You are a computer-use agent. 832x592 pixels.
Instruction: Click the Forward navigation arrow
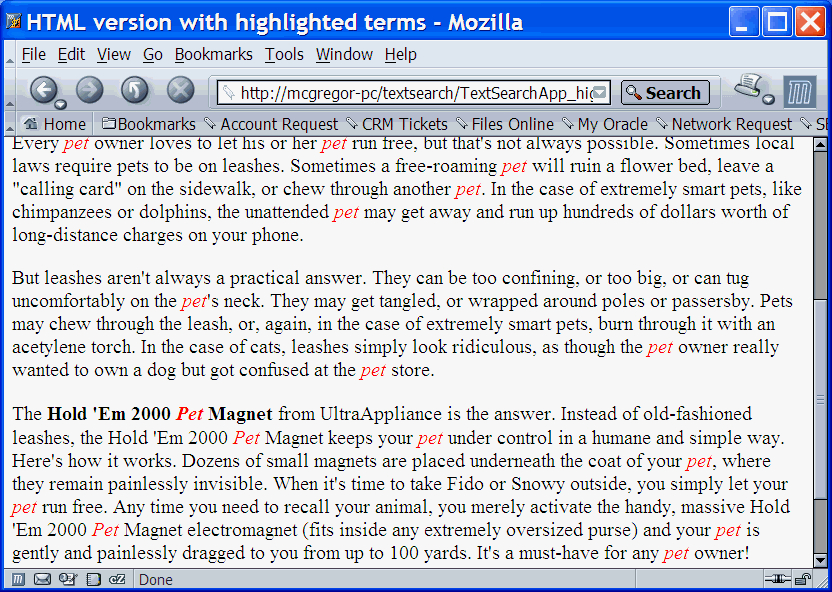pos(89,90)
